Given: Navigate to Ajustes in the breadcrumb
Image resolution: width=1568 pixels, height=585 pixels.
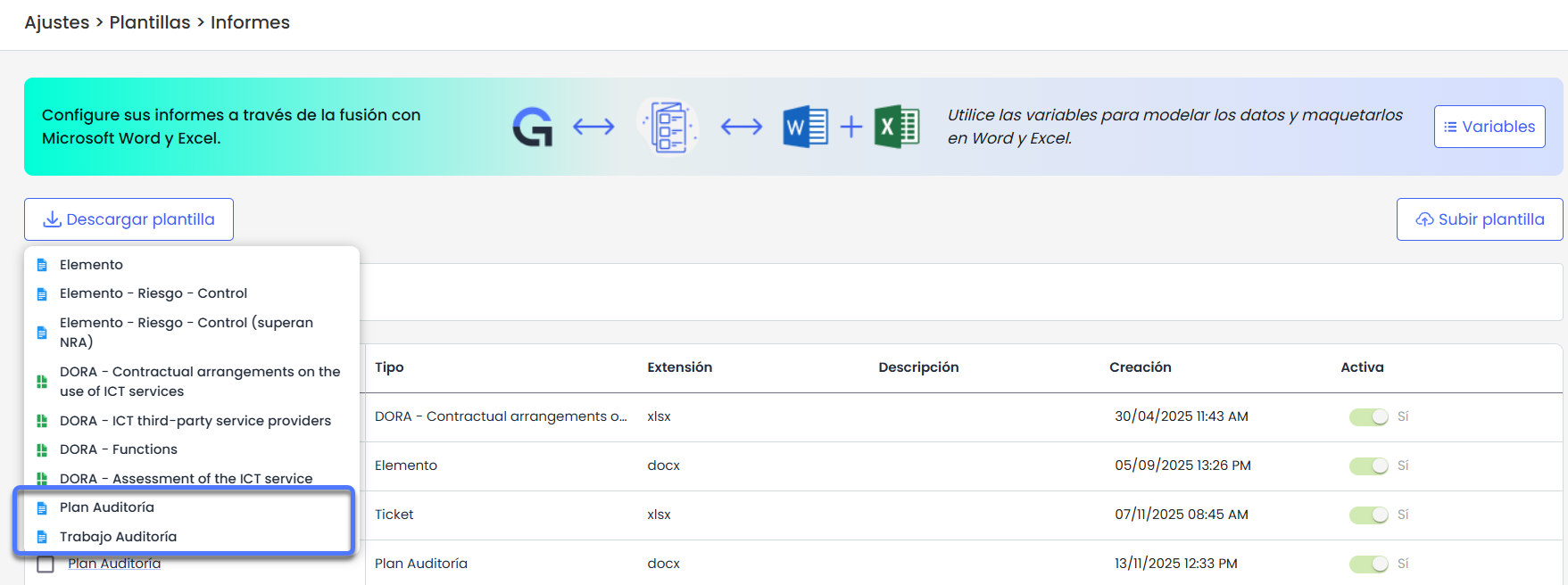Looking at the screenshot, I should point(56,22).
